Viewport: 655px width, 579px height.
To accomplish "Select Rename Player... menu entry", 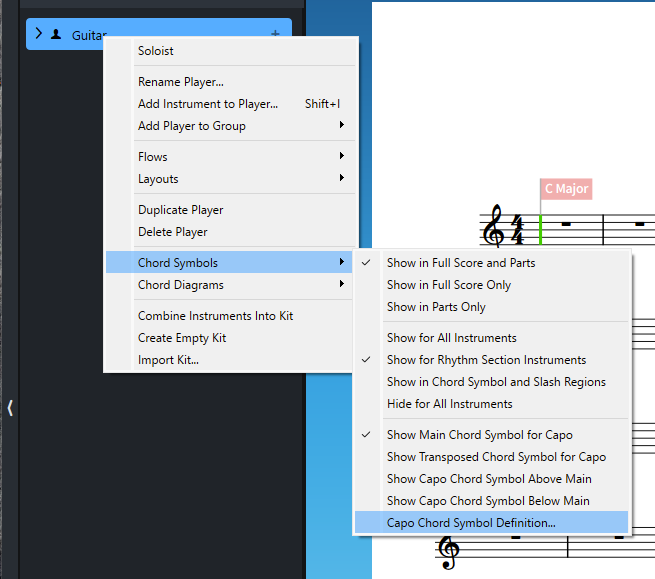I will pos(230,82).
